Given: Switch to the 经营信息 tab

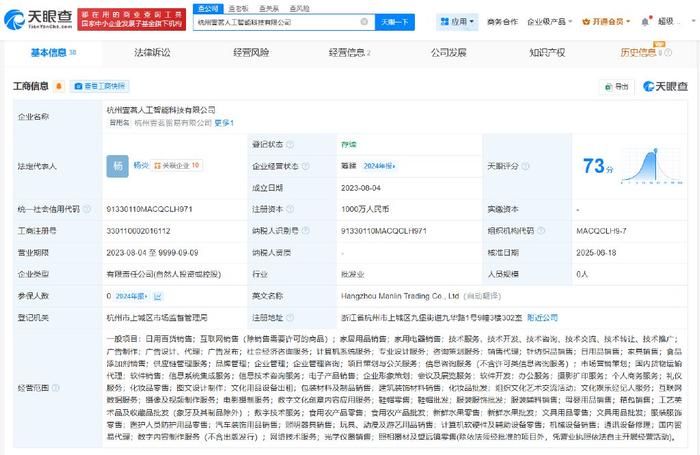Looking at the screenshot, I should point(350,53).
